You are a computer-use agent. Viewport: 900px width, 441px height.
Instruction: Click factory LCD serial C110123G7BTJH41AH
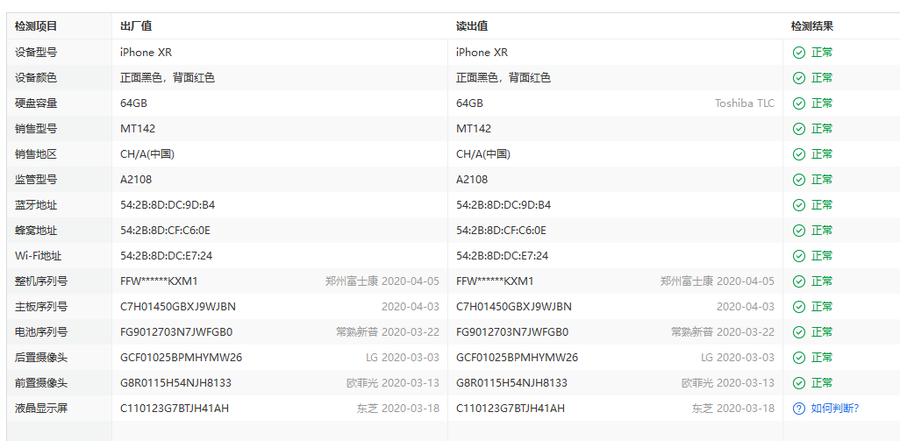click(174, 408)
